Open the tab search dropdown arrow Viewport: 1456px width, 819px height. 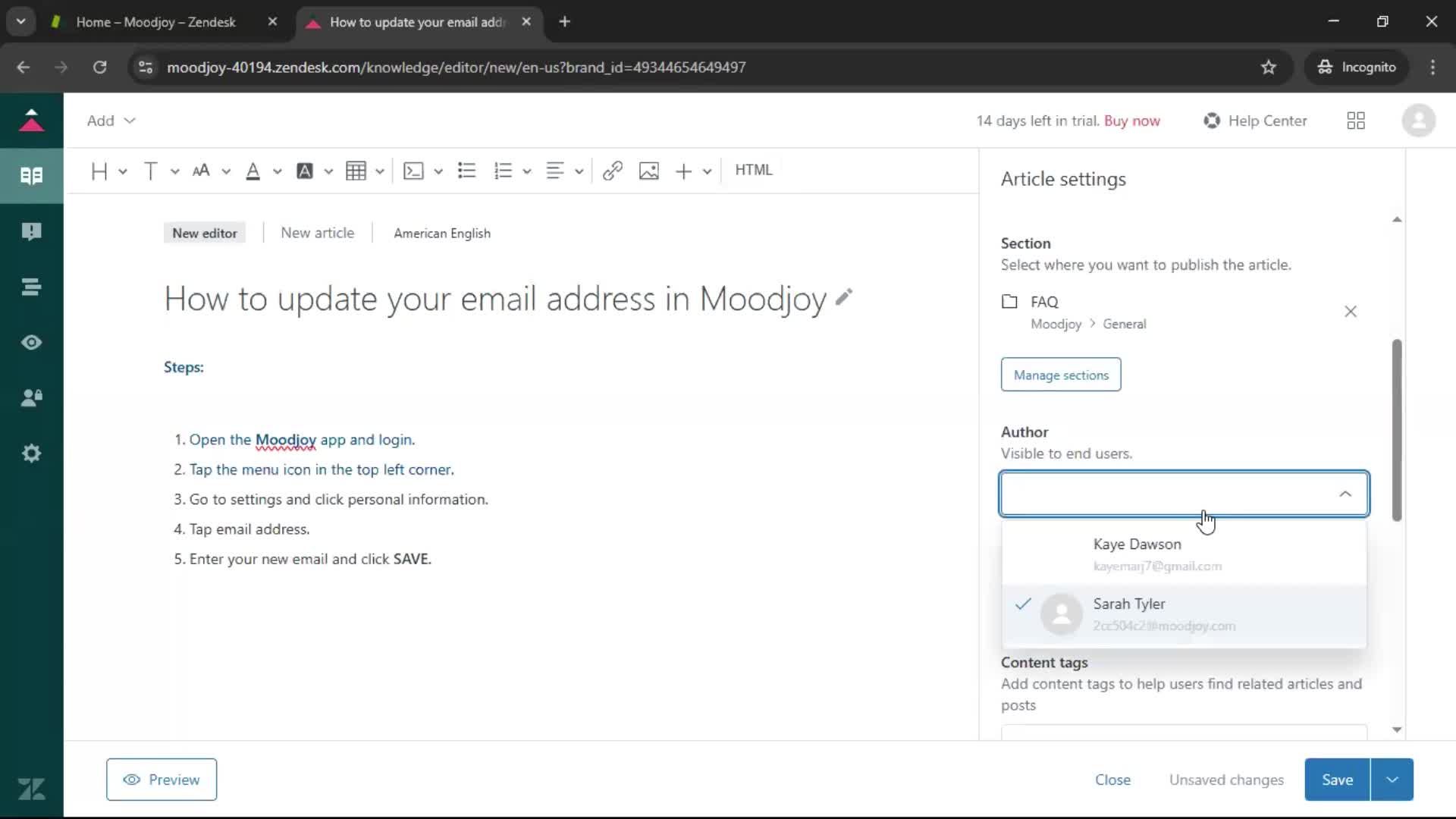20,22
